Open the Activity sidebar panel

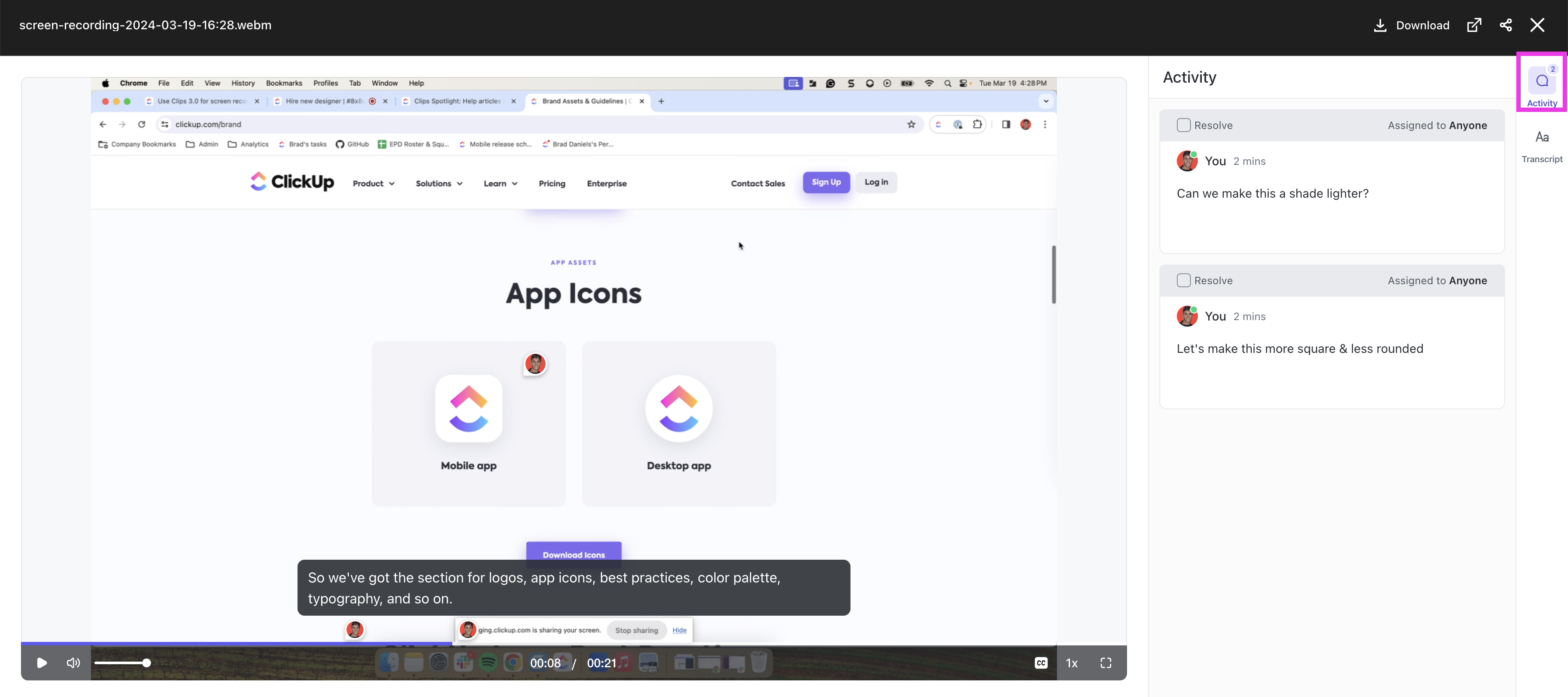click(1541, 86)
